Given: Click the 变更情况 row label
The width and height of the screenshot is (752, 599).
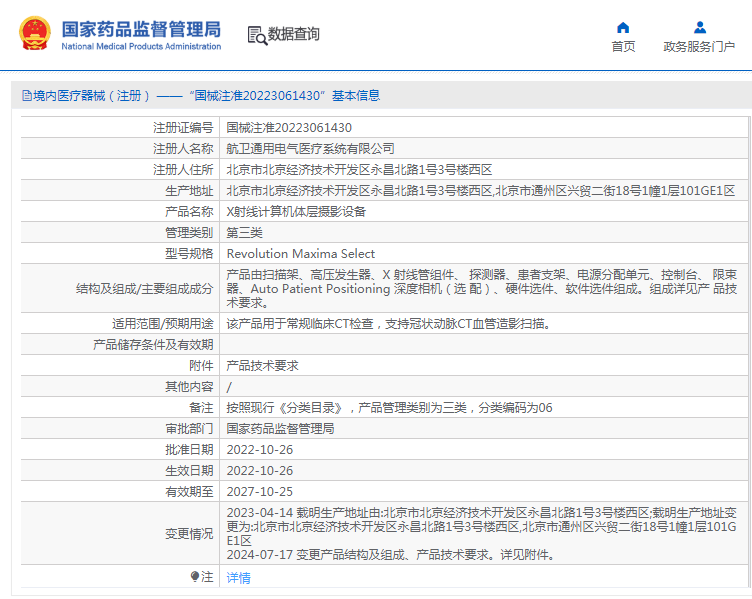Looking at the screenshot, I should (189, 534).
